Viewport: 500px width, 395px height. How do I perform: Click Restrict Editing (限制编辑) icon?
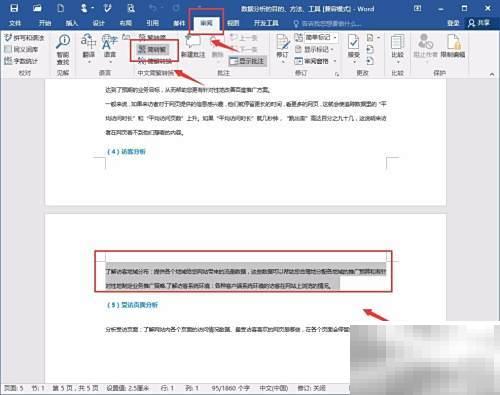pos(453,46)
